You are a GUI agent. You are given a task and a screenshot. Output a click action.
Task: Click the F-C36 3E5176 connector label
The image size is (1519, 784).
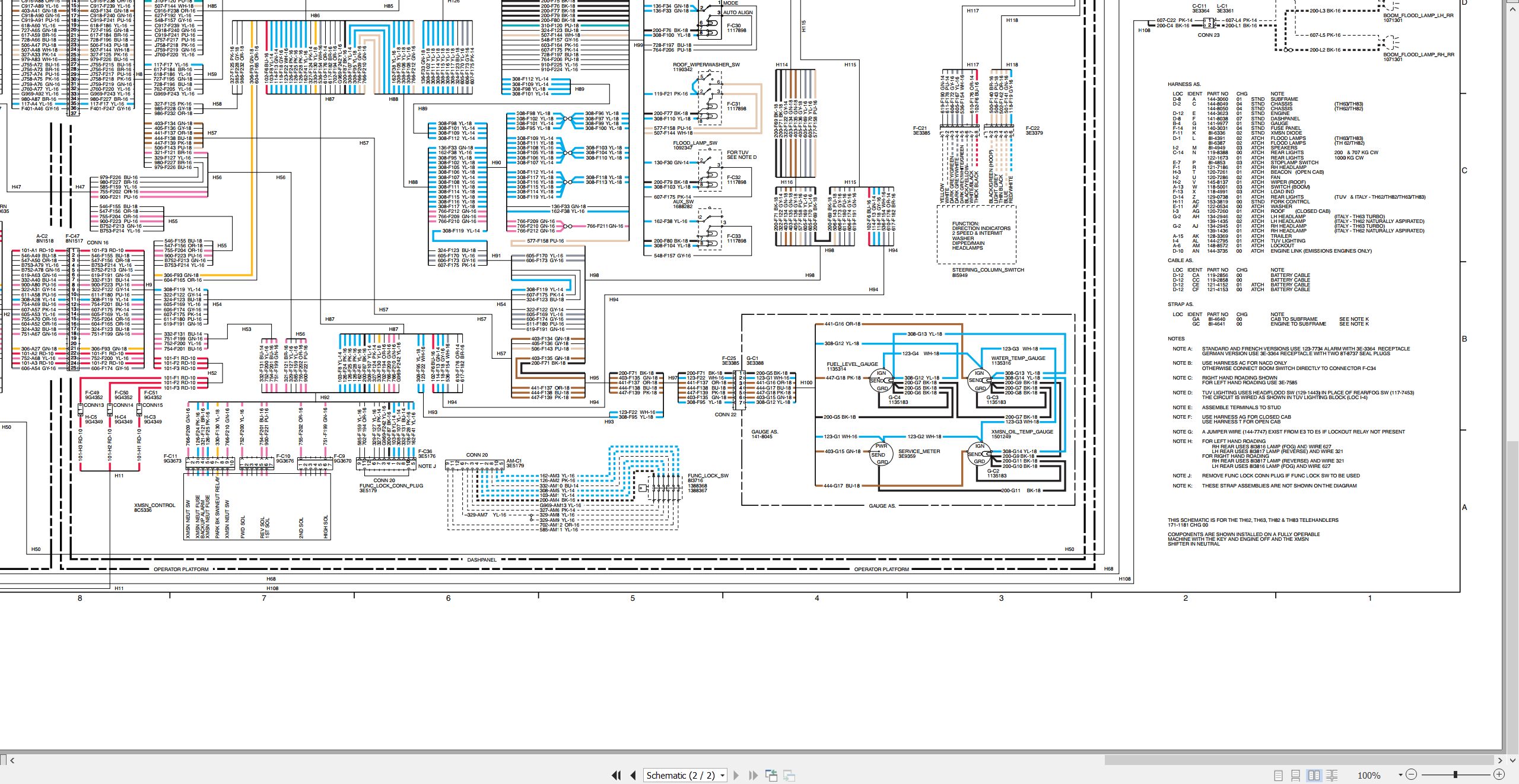pos(427,454)
